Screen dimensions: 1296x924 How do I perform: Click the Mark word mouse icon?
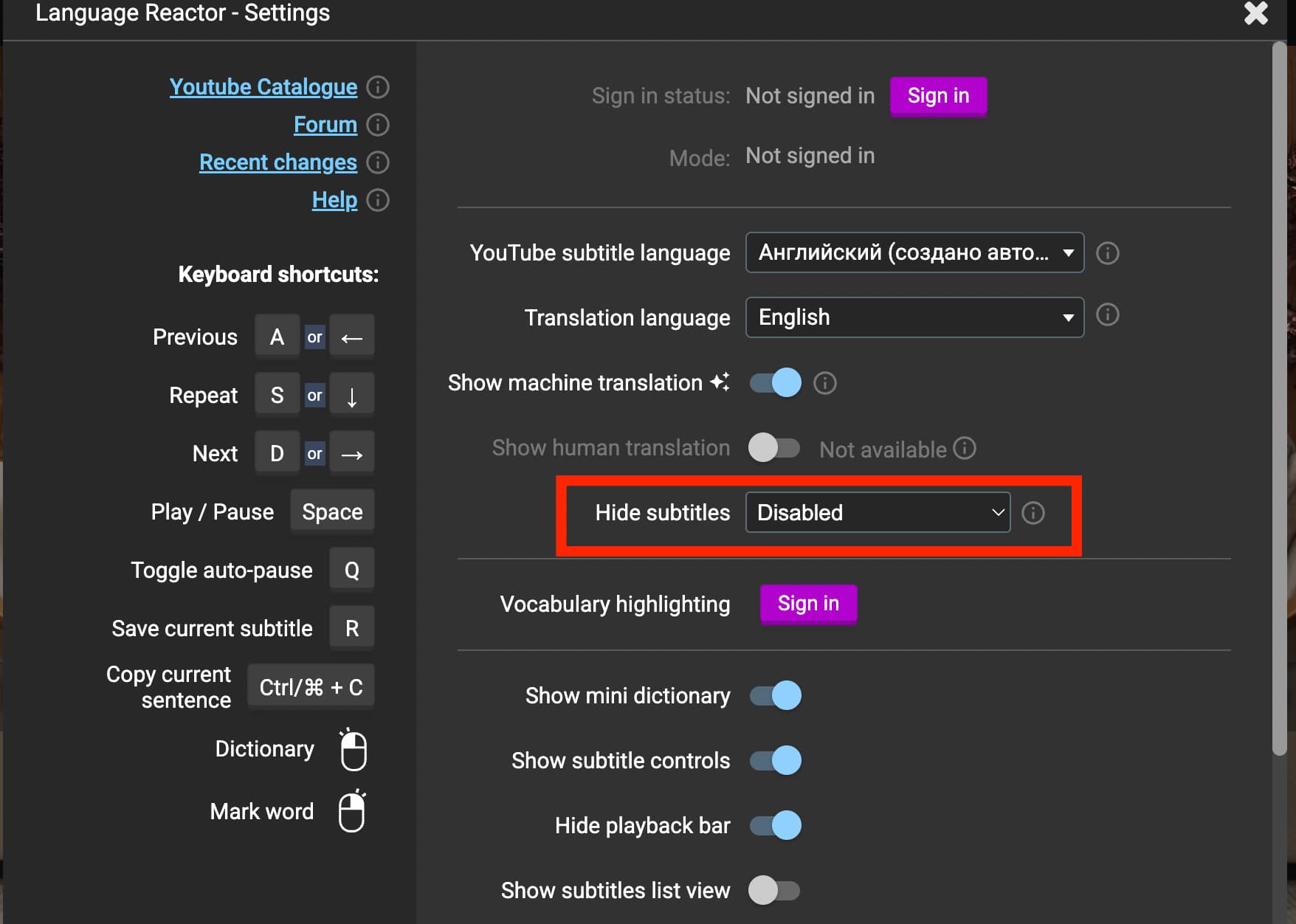[352, 811]
